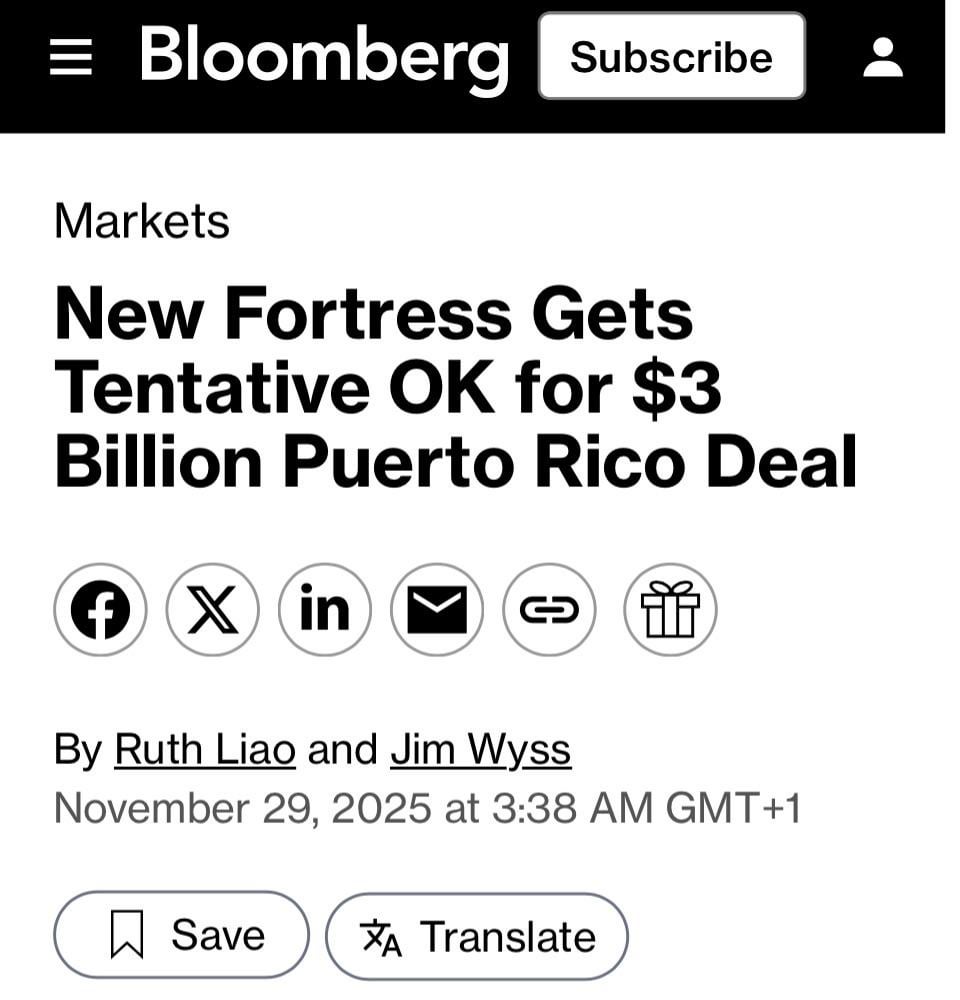Viewport: 960px width, 1000px height.
Task: Gift this article using gift icon
Action: (x=670, y=610)
